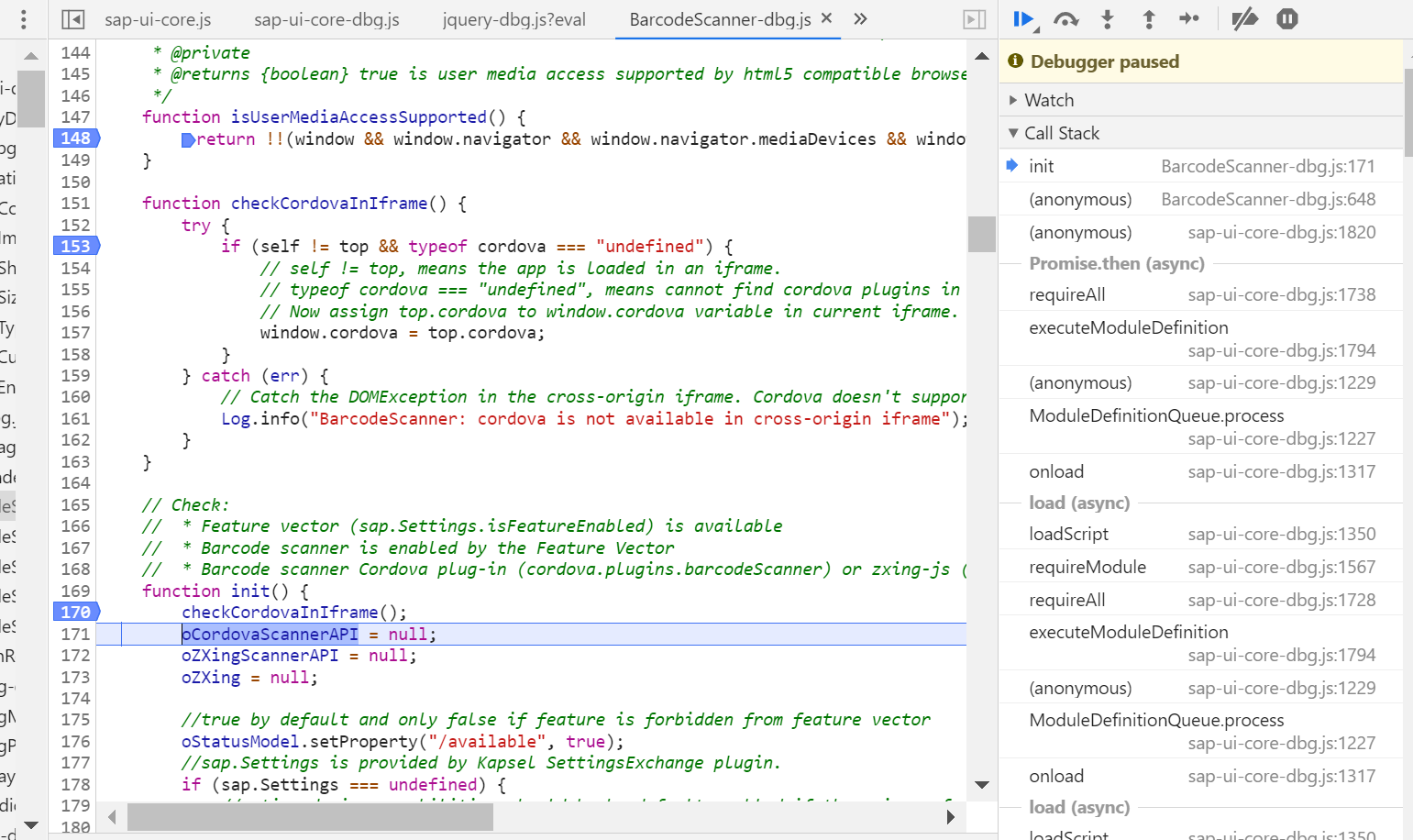Click the up arrow of the code scrollbar
This screenshot has width=1413, height=840.
tap(982, 56)
